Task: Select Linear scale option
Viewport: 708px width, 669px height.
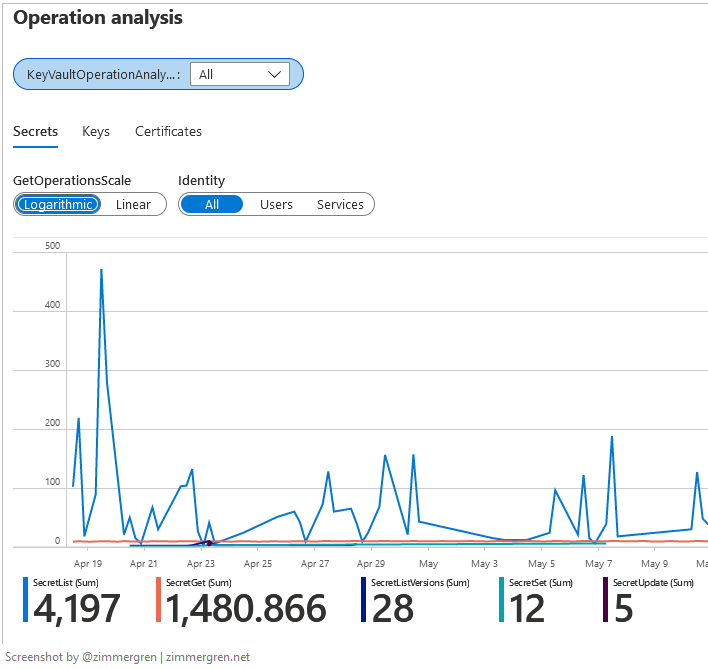Action: 133,204
